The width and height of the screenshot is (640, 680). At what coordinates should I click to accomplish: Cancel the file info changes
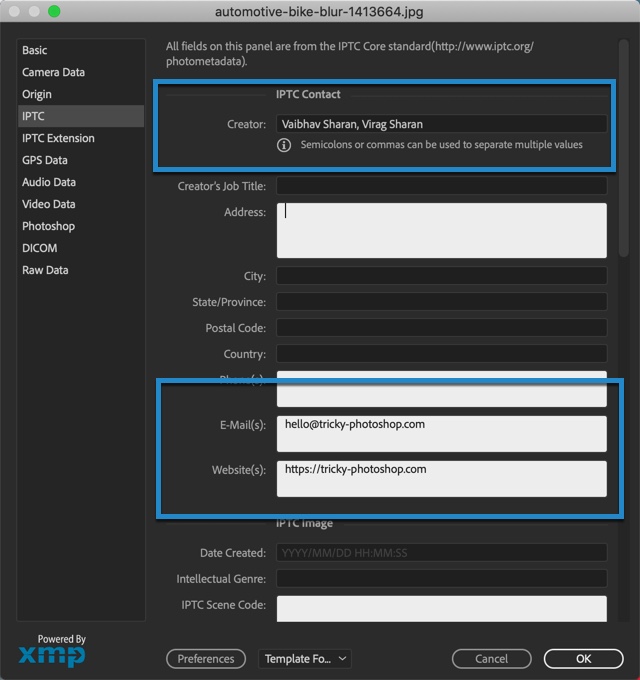(491, 659)
